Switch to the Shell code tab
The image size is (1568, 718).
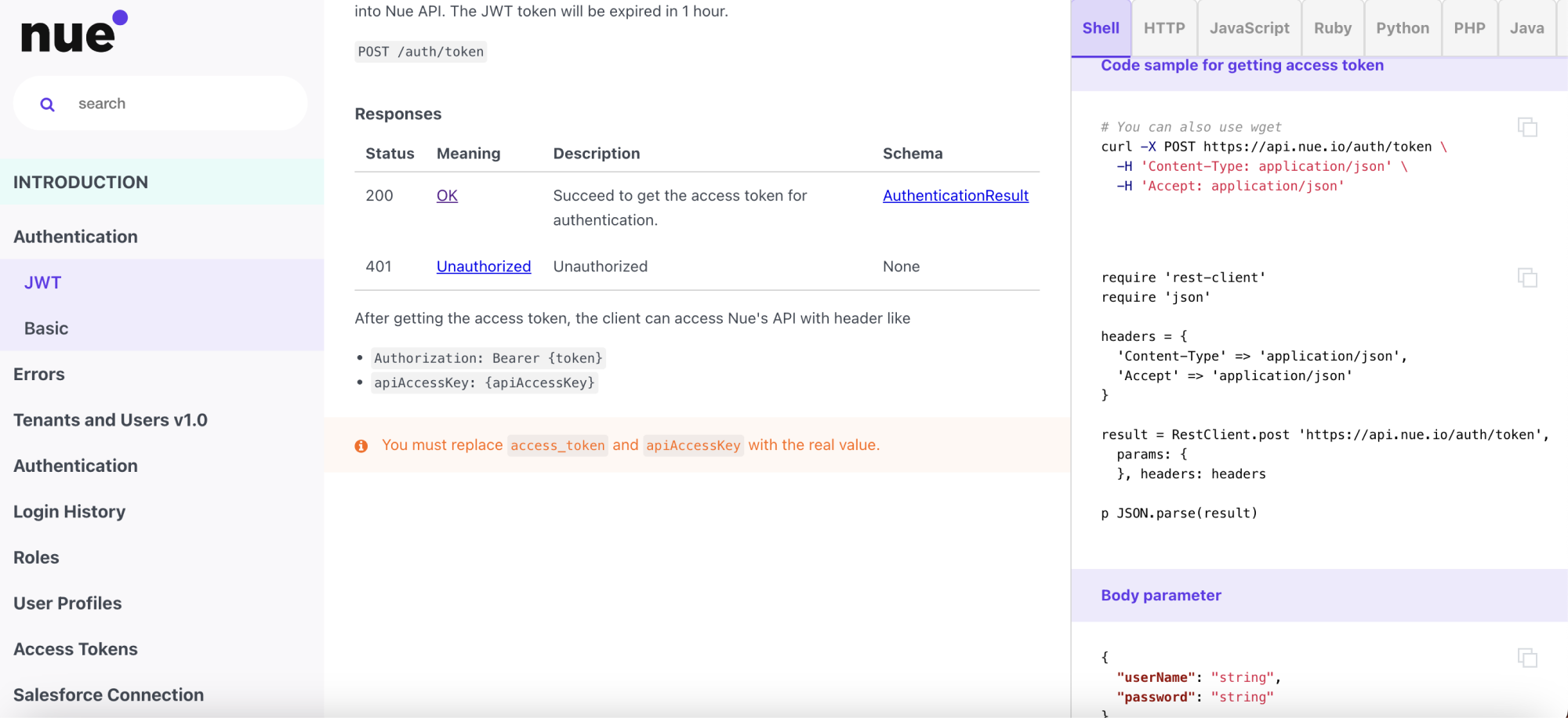(1100, 28)
